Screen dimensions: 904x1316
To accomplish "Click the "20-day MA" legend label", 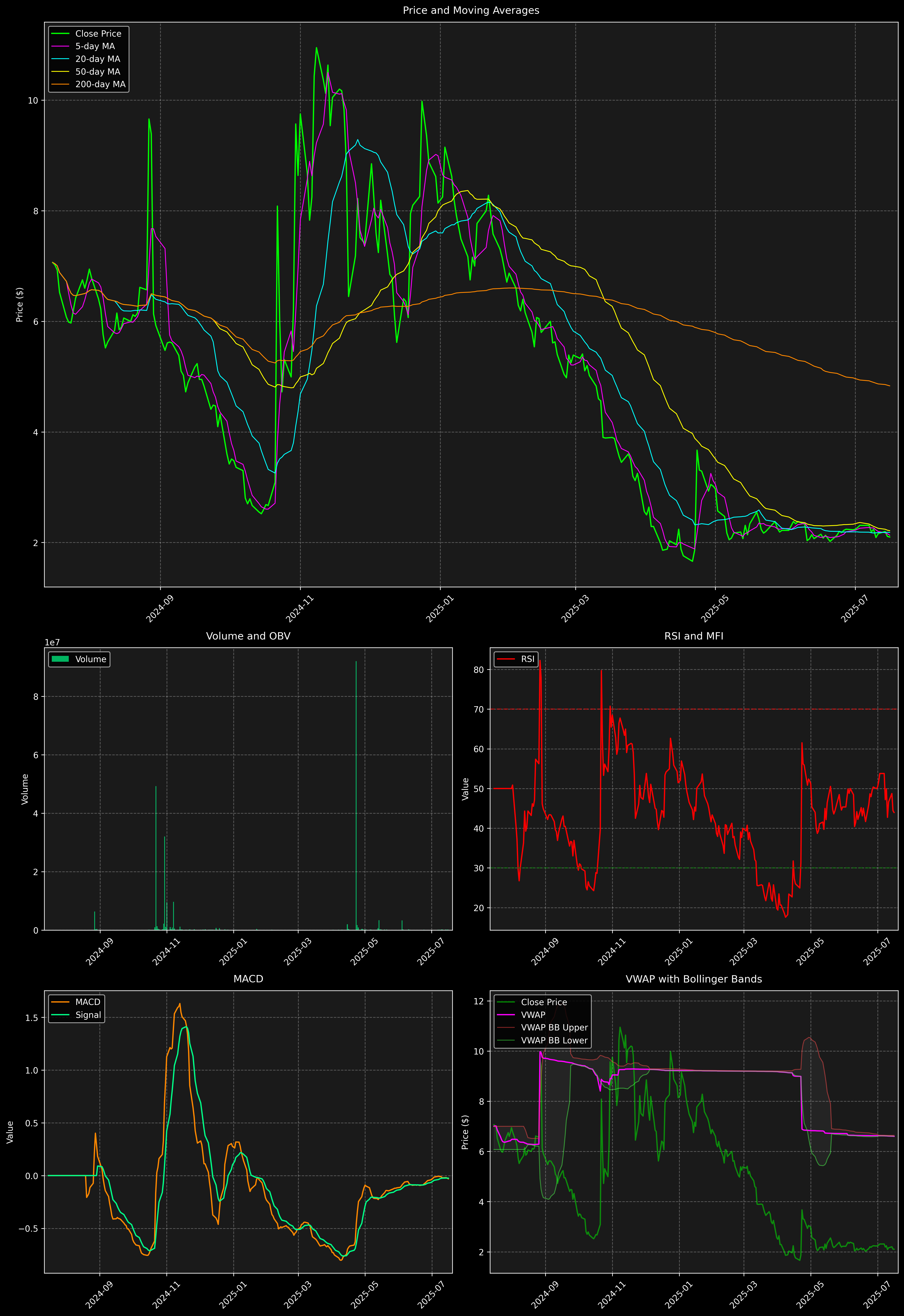I will click(x=98, y=59).
